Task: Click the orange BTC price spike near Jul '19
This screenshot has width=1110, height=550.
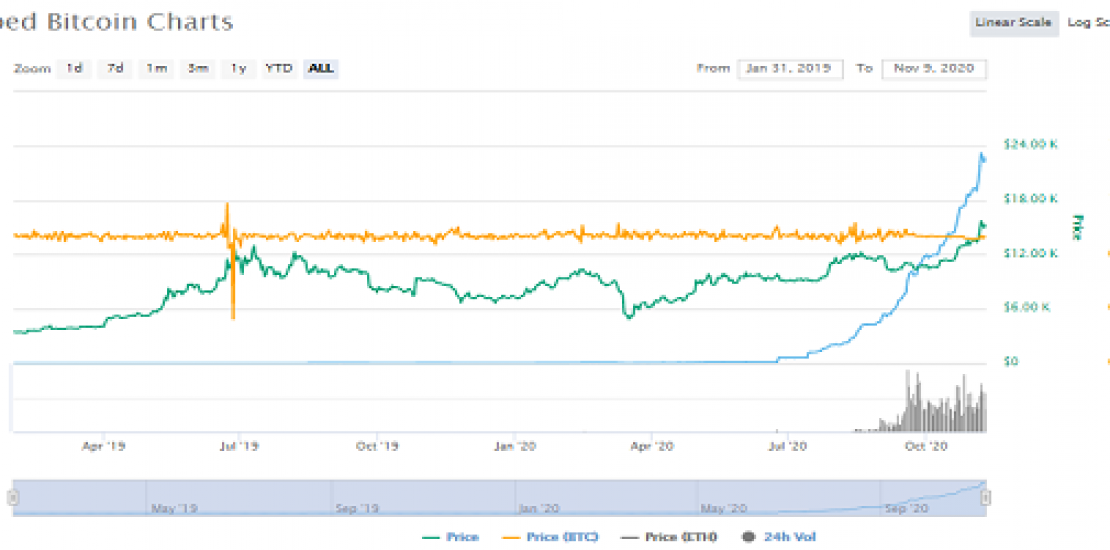Action: 228,215
